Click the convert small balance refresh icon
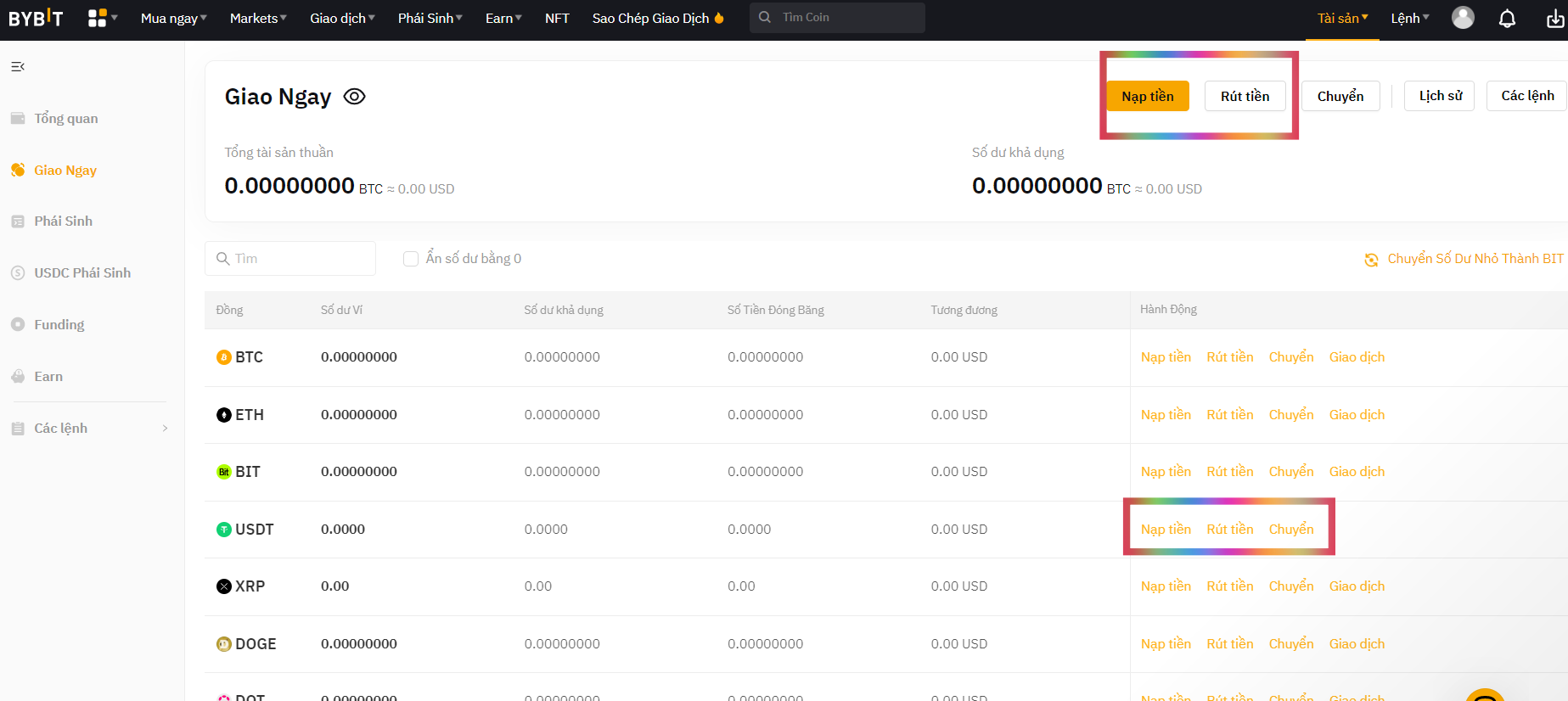1568x701 pixels. (1371, 260)
